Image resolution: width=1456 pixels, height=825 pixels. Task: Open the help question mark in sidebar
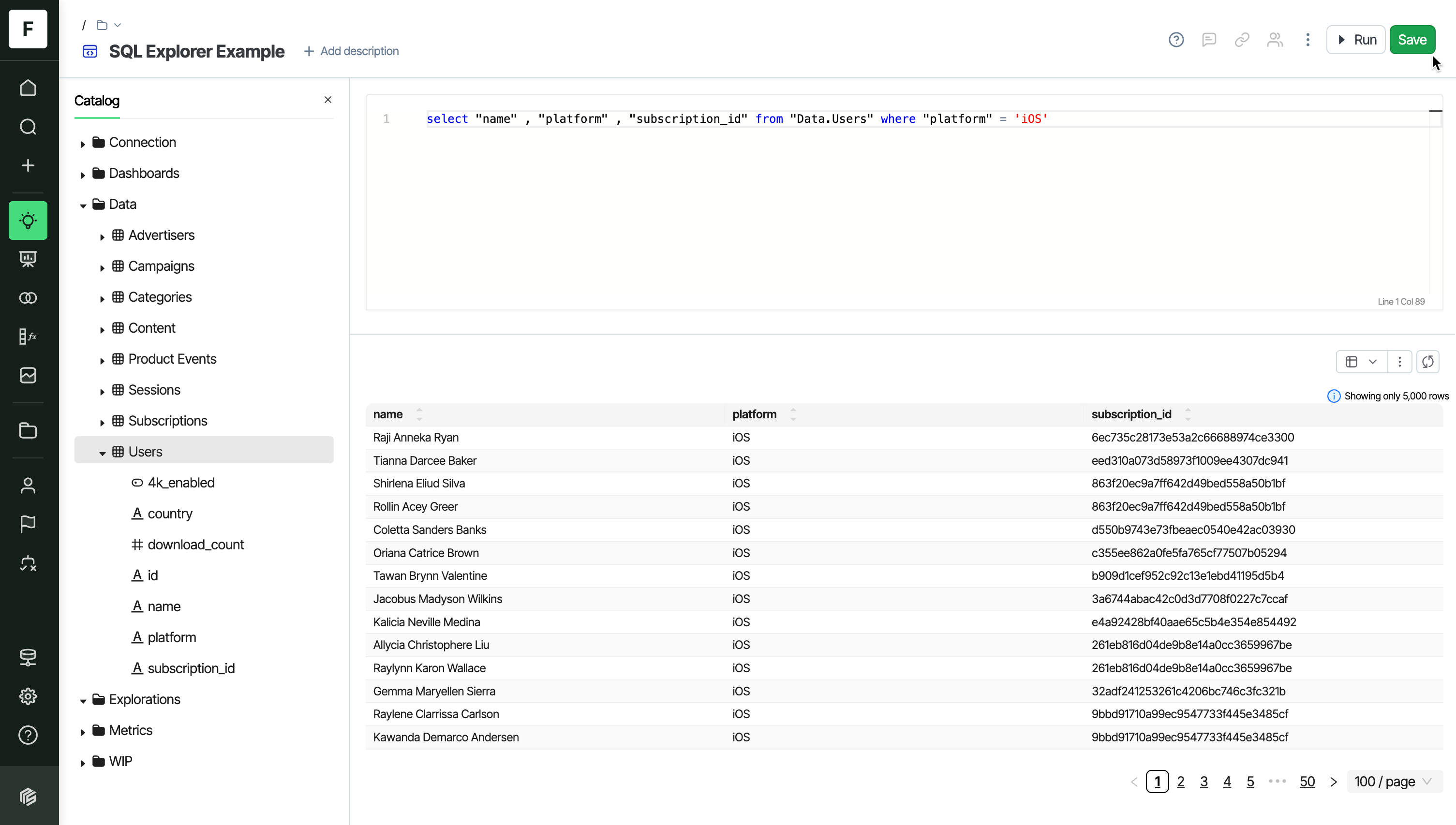coord(28,736)
